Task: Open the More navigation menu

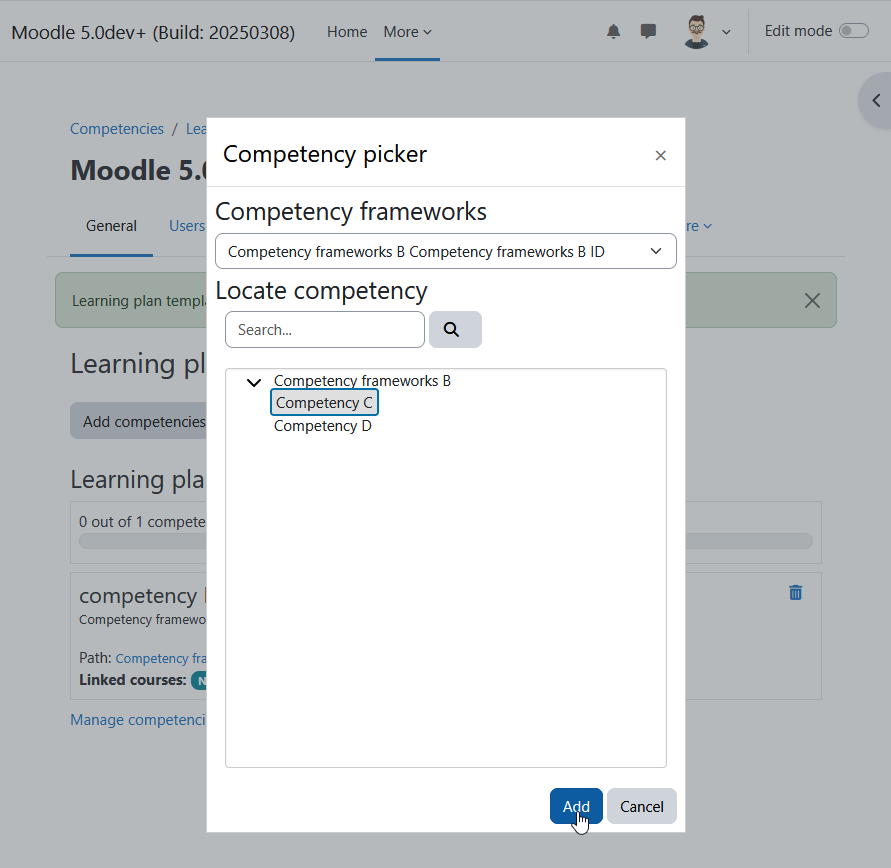Action: [407, 32]
